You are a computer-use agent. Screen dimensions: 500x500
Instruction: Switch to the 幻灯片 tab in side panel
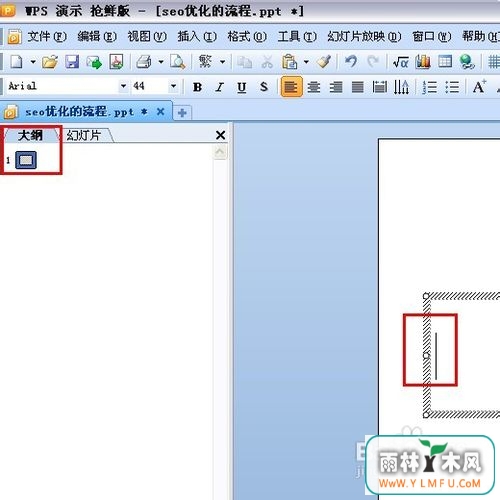(84, 135)
